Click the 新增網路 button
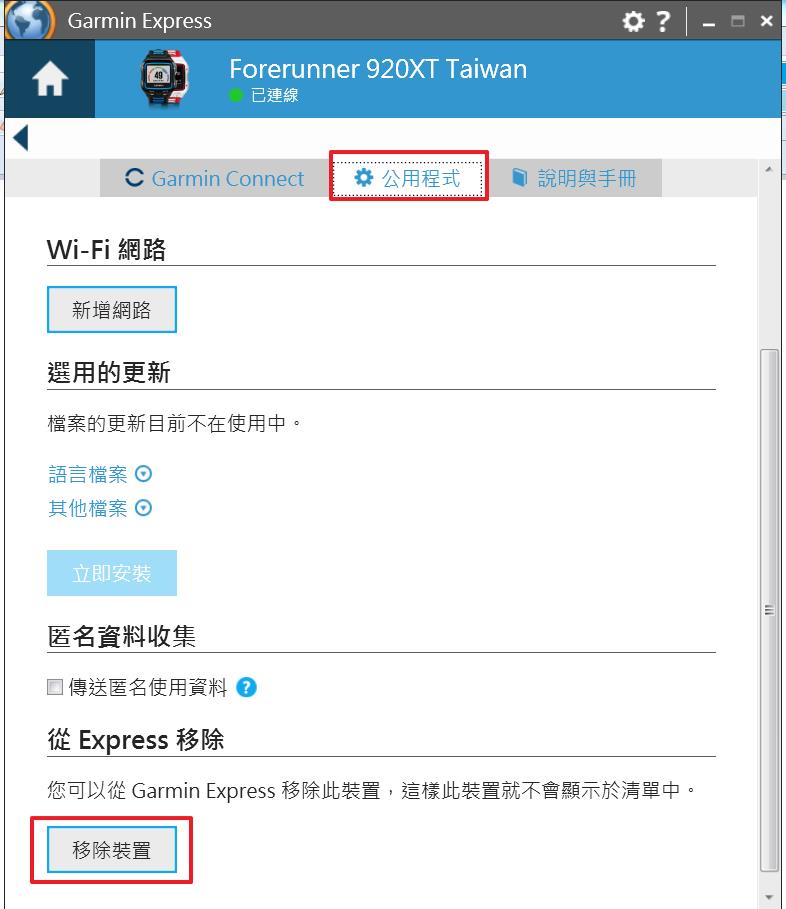Image resolution: width=786 pixels, height=909 pixels. click(112, 310)
